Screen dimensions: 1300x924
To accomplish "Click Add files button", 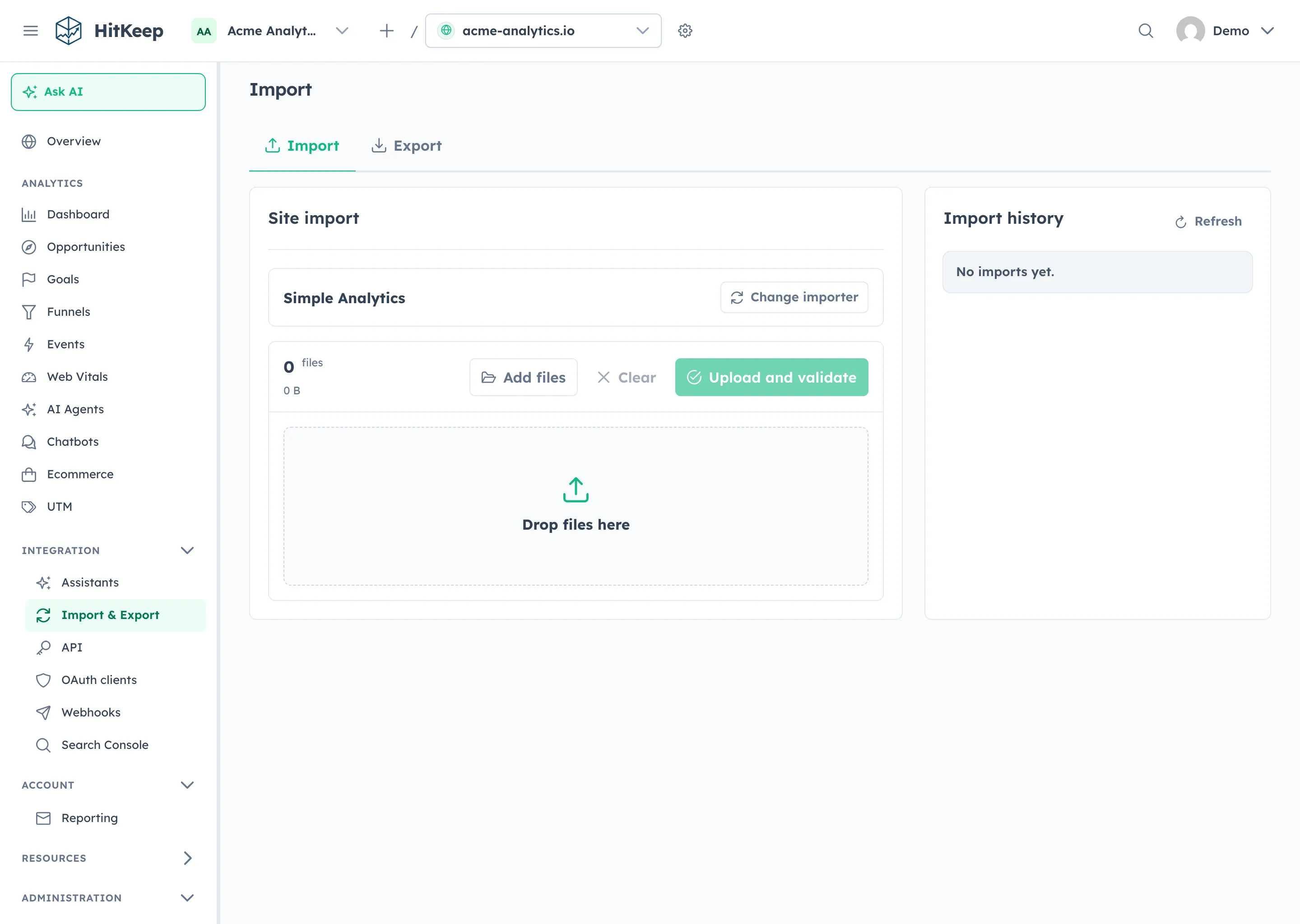I will point(523,377).
